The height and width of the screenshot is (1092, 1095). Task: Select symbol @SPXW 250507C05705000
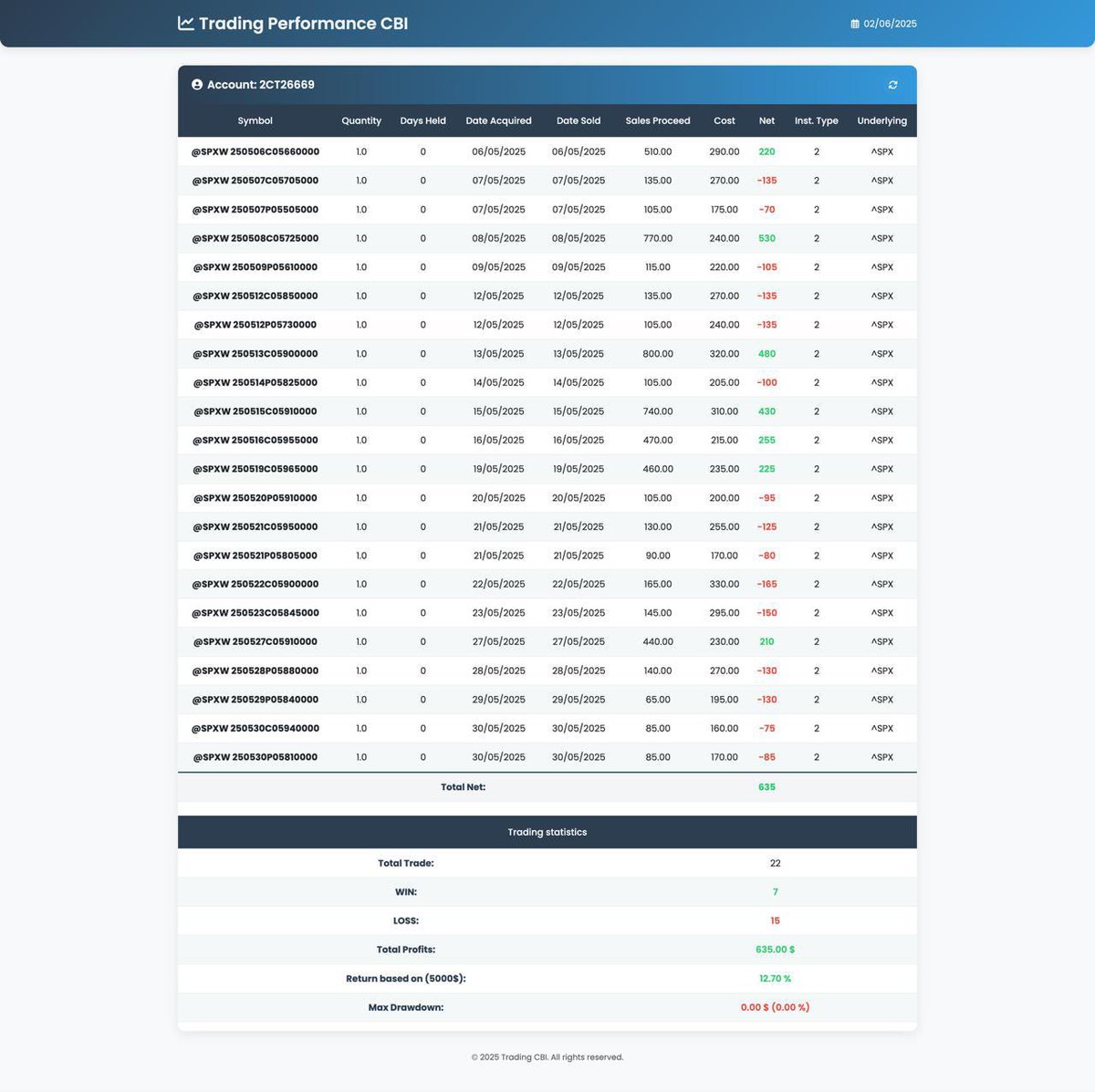[x=255, y=181]
